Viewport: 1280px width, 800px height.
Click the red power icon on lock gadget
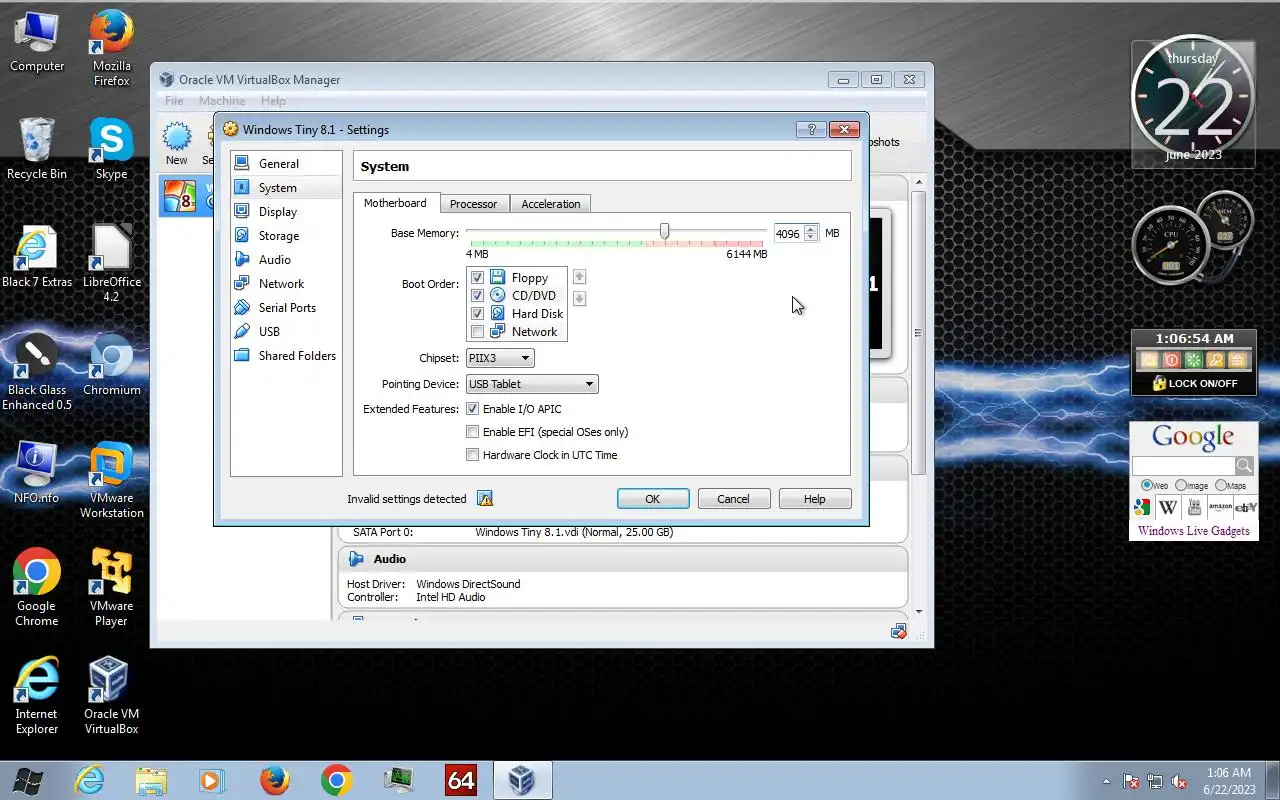(1171, 360)
